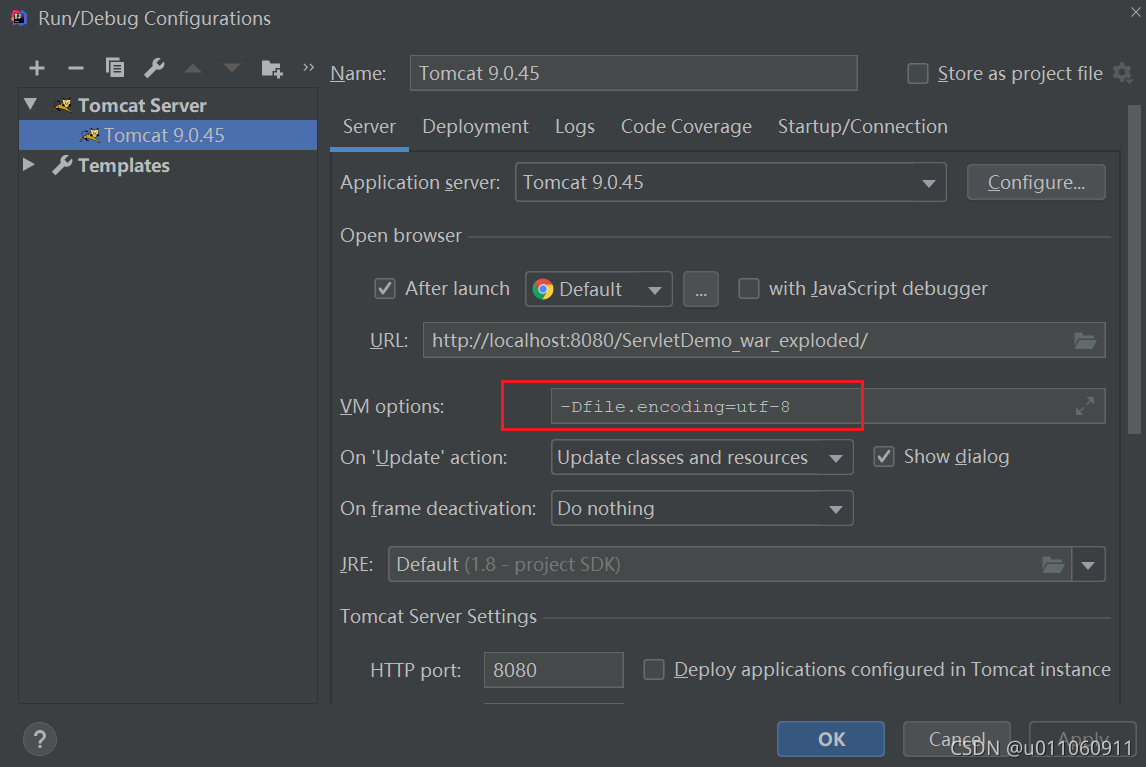
Task: Open On frame deactivation dropdown
Action: coord(702,509)
